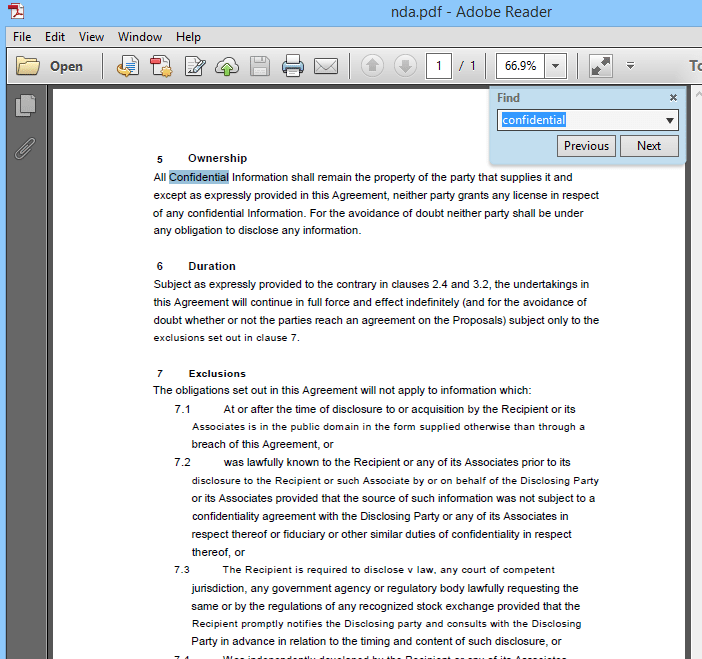Click the Save floppy disk icon
The height and width of the screenshot is (659, 702).
[x=260, y=66]
